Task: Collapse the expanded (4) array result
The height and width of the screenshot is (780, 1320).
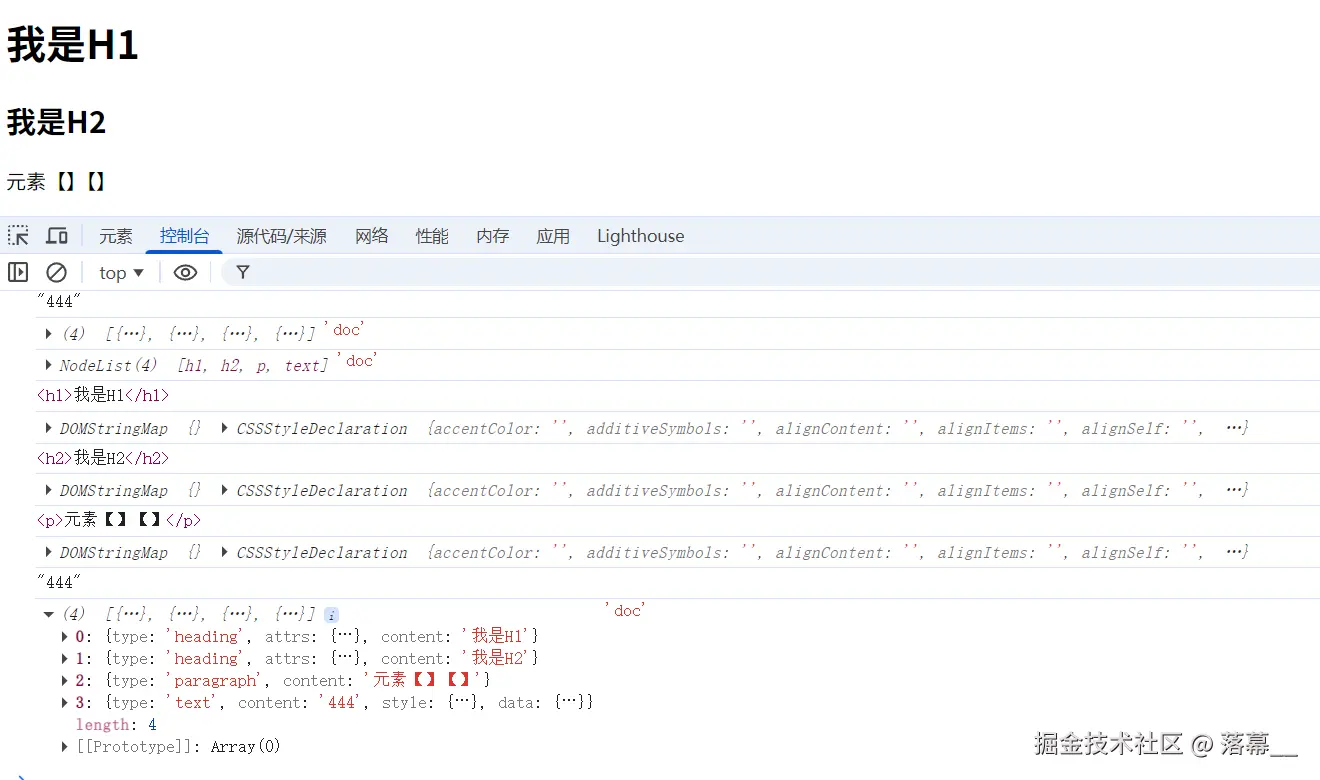Action: click(47, 613)
